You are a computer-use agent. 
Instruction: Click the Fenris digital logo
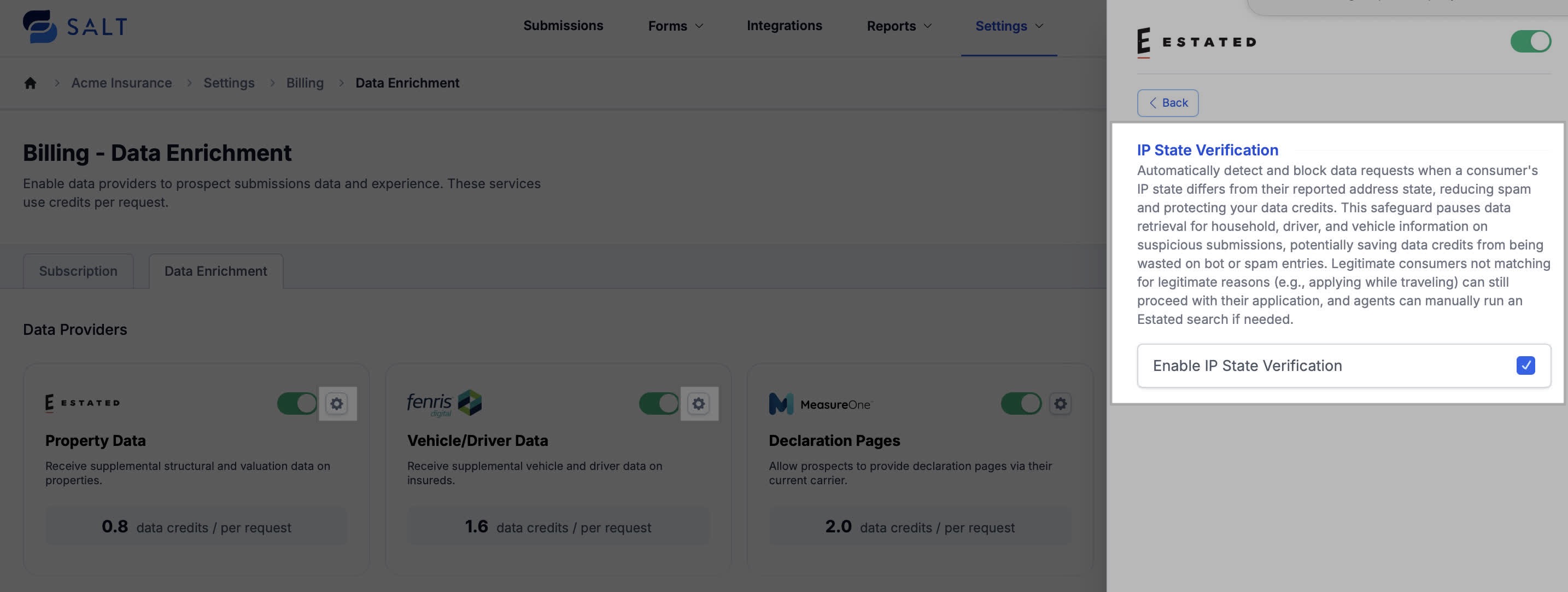pos(444,403)
